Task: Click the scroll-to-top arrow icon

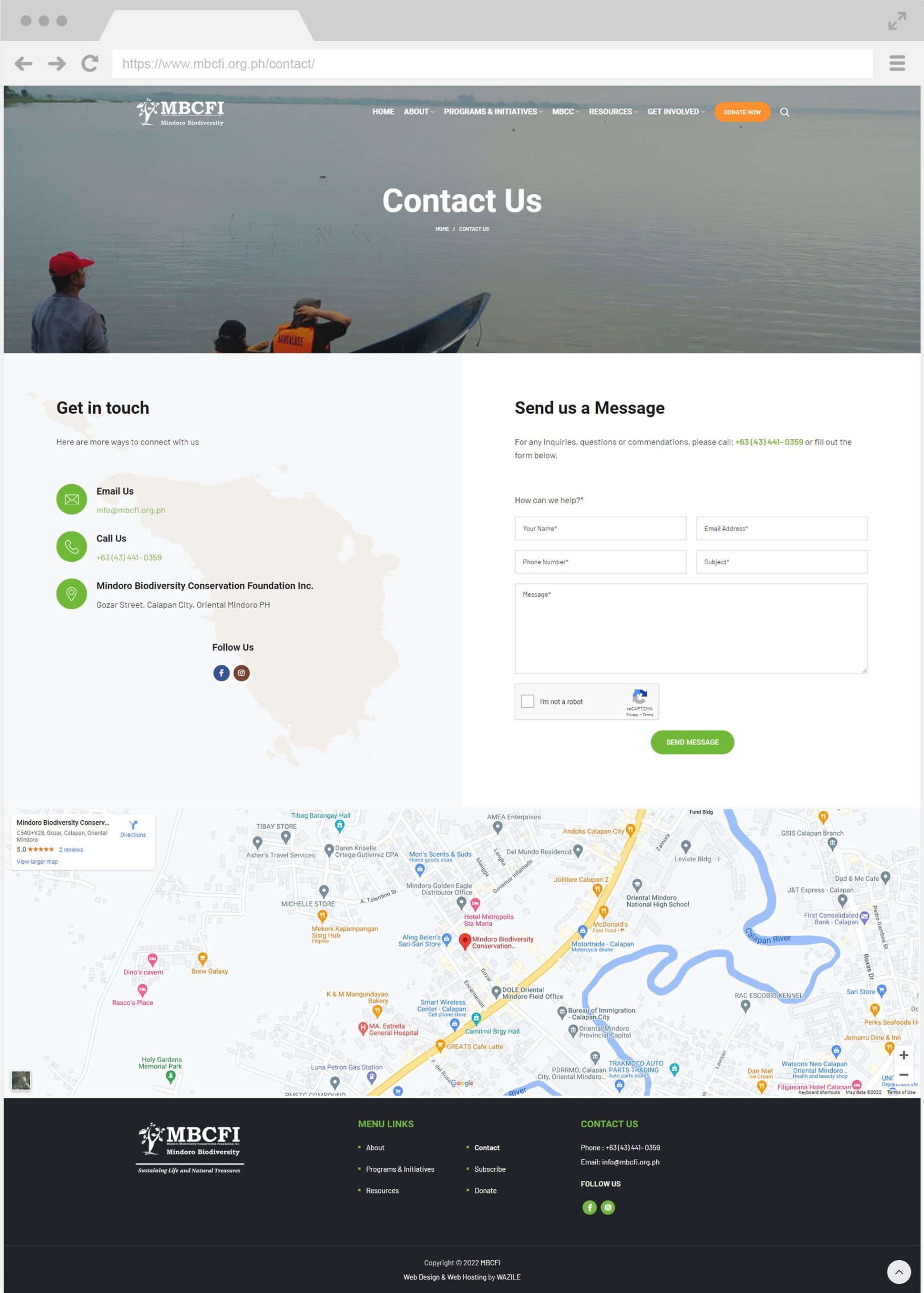Action: click(899, 1271)
